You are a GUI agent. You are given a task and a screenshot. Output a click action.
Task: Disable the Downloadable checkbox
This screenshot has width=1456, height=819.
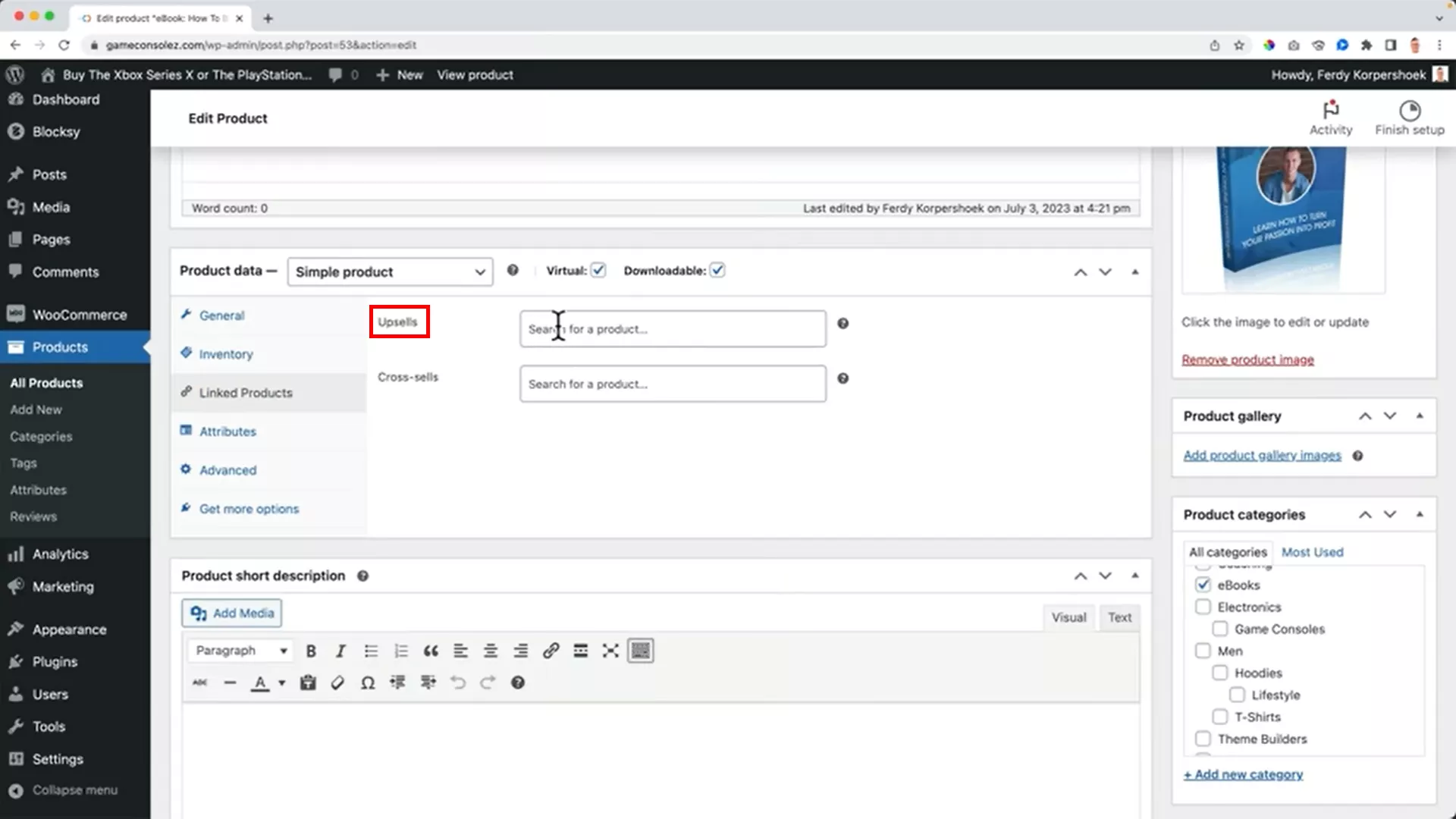coord(717,270)
